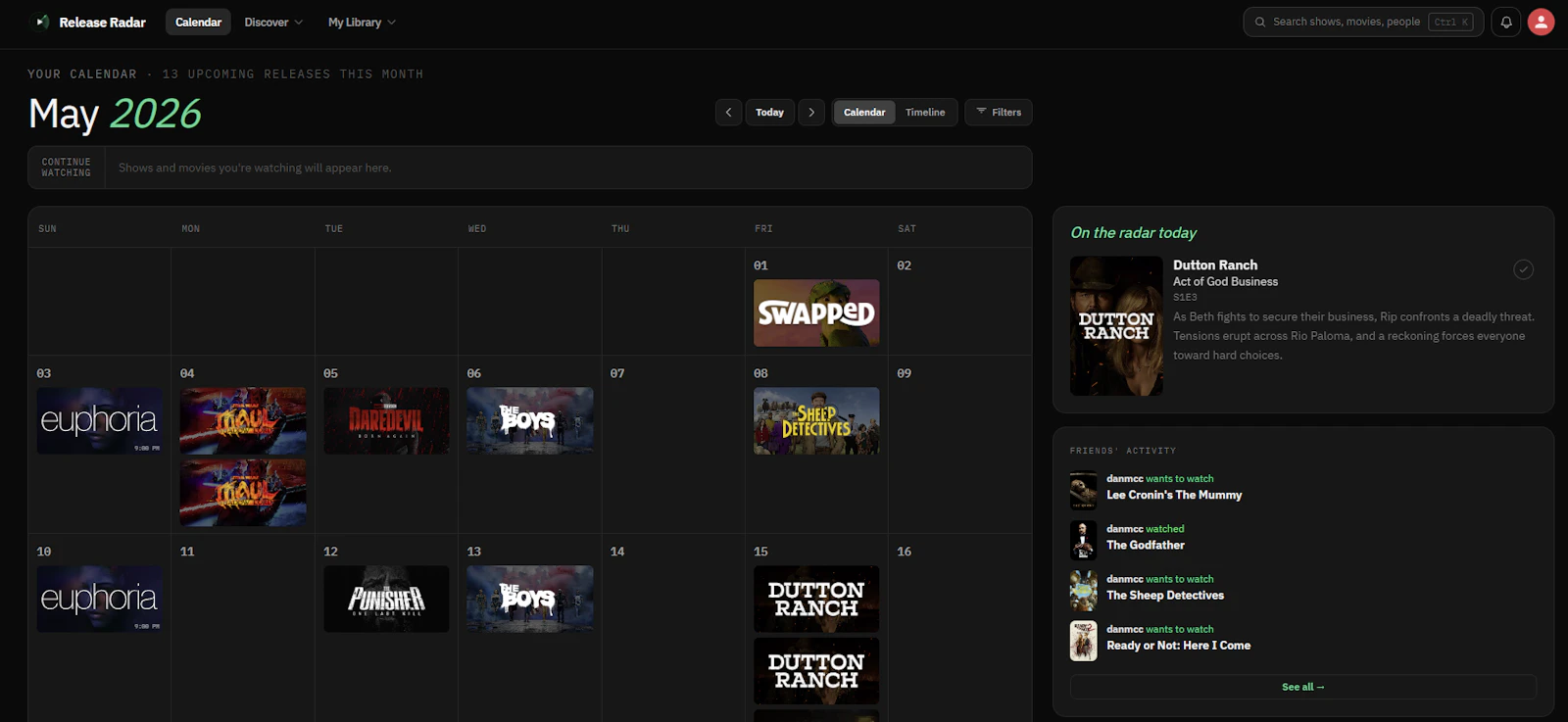Image resolution: width=1568 pixels, height=722 pixels.
Task: Switch to Timeline view
Action: (x=925, y=113)
